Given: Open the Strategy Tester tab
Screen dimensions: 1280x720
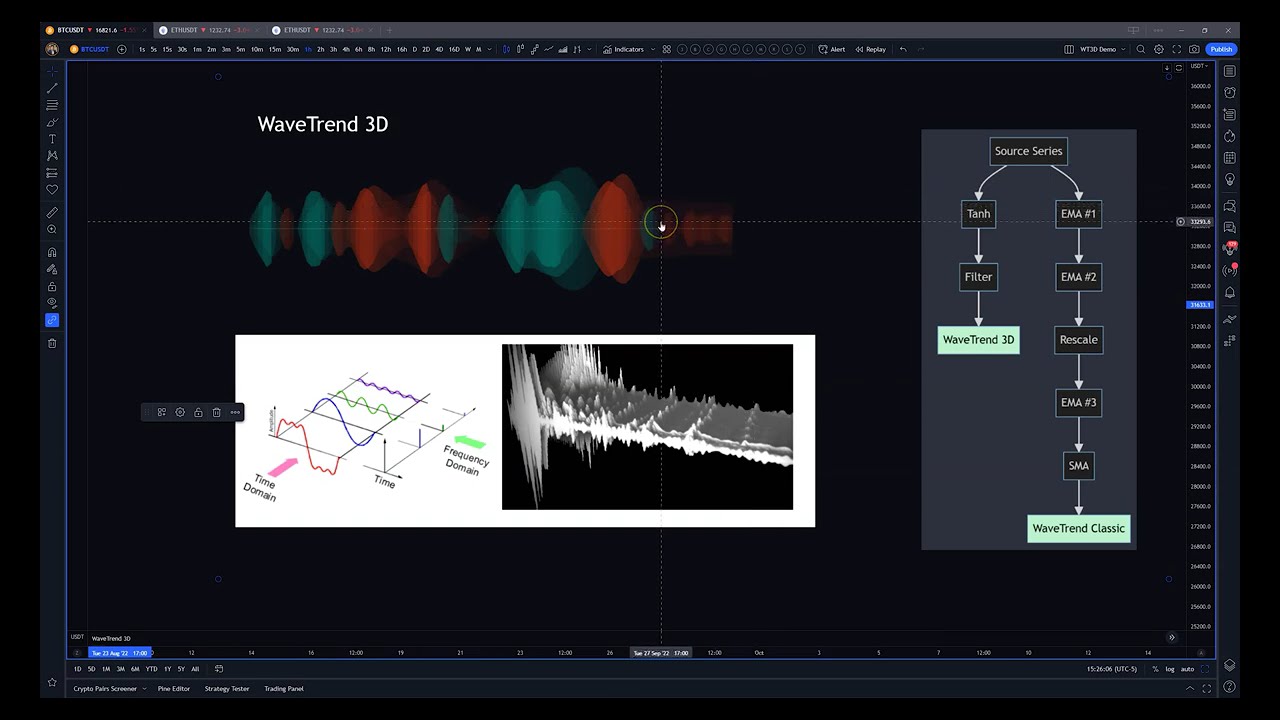Looking at the screenshot, I should coord(227,689).
